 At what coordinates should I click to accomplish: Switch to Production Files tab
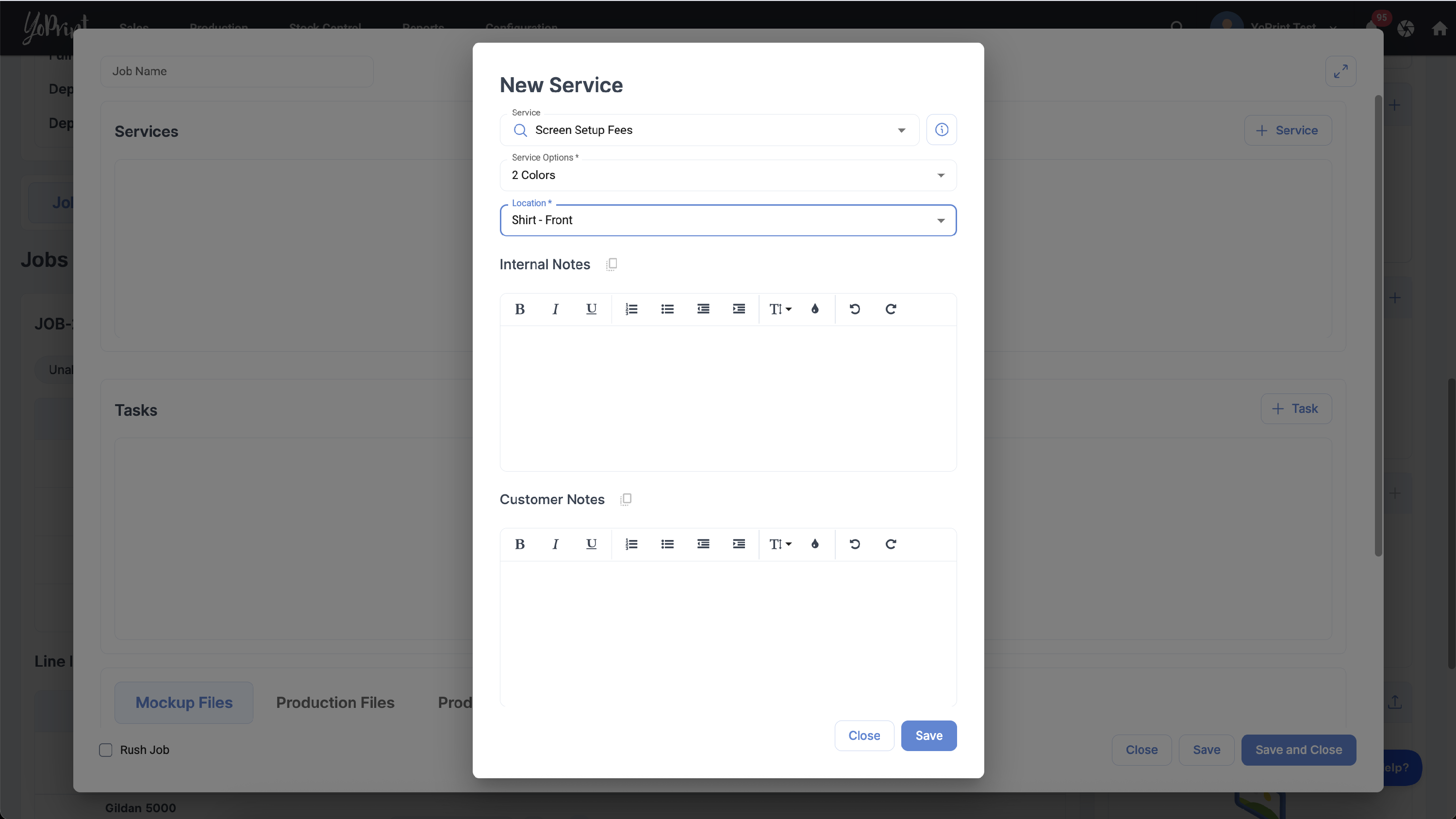pyautogui.click(x=335, y=703)
